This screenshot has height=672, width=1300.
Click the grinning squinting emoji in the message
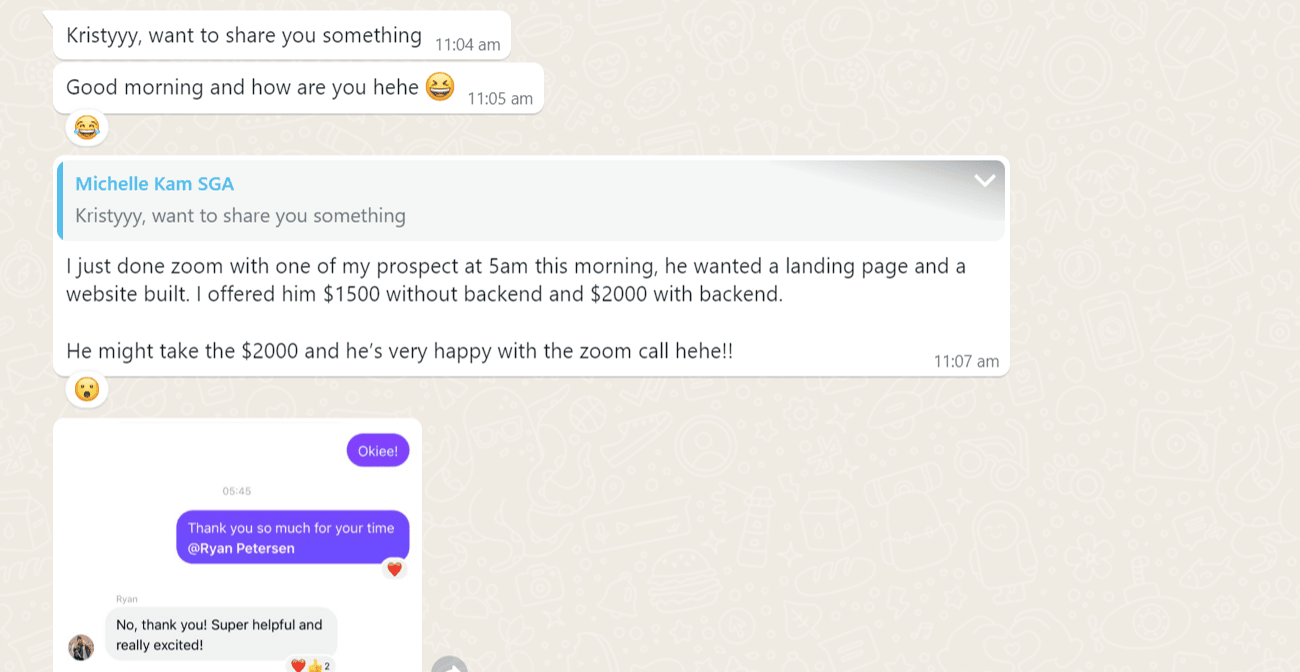coord(440,87)
